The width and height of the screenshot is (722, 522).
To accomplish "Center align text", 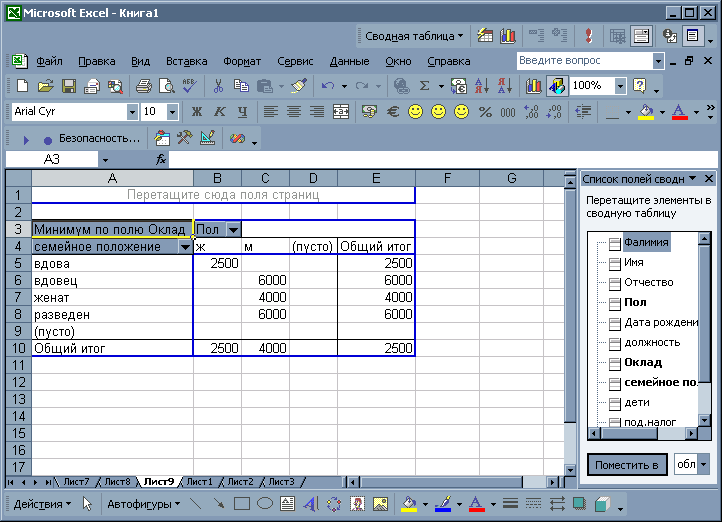I will pos(294,111).
